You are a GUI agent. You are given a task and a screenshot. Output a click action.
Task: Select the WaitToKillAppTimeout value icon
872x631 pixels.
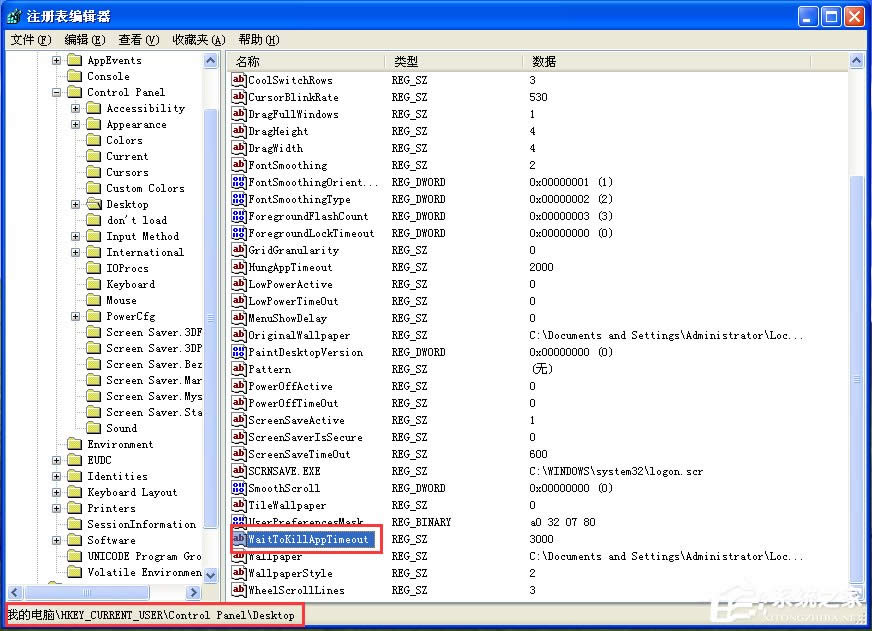[239, 539]
